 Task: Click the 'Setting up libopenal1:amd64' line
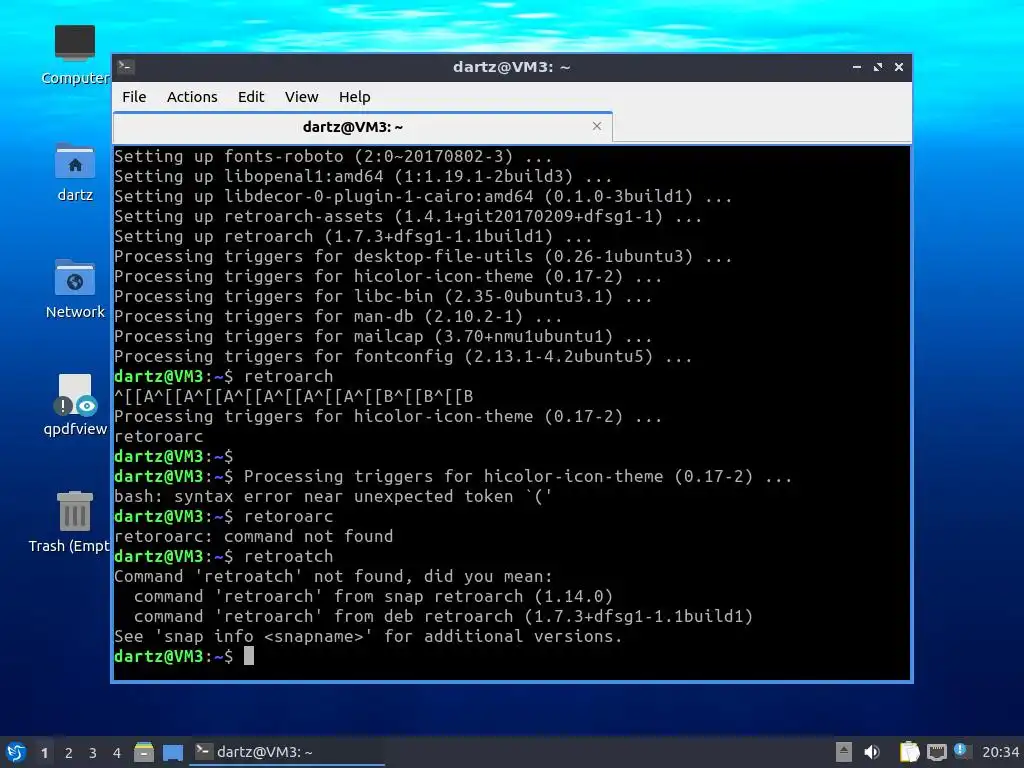pos(363,176)
